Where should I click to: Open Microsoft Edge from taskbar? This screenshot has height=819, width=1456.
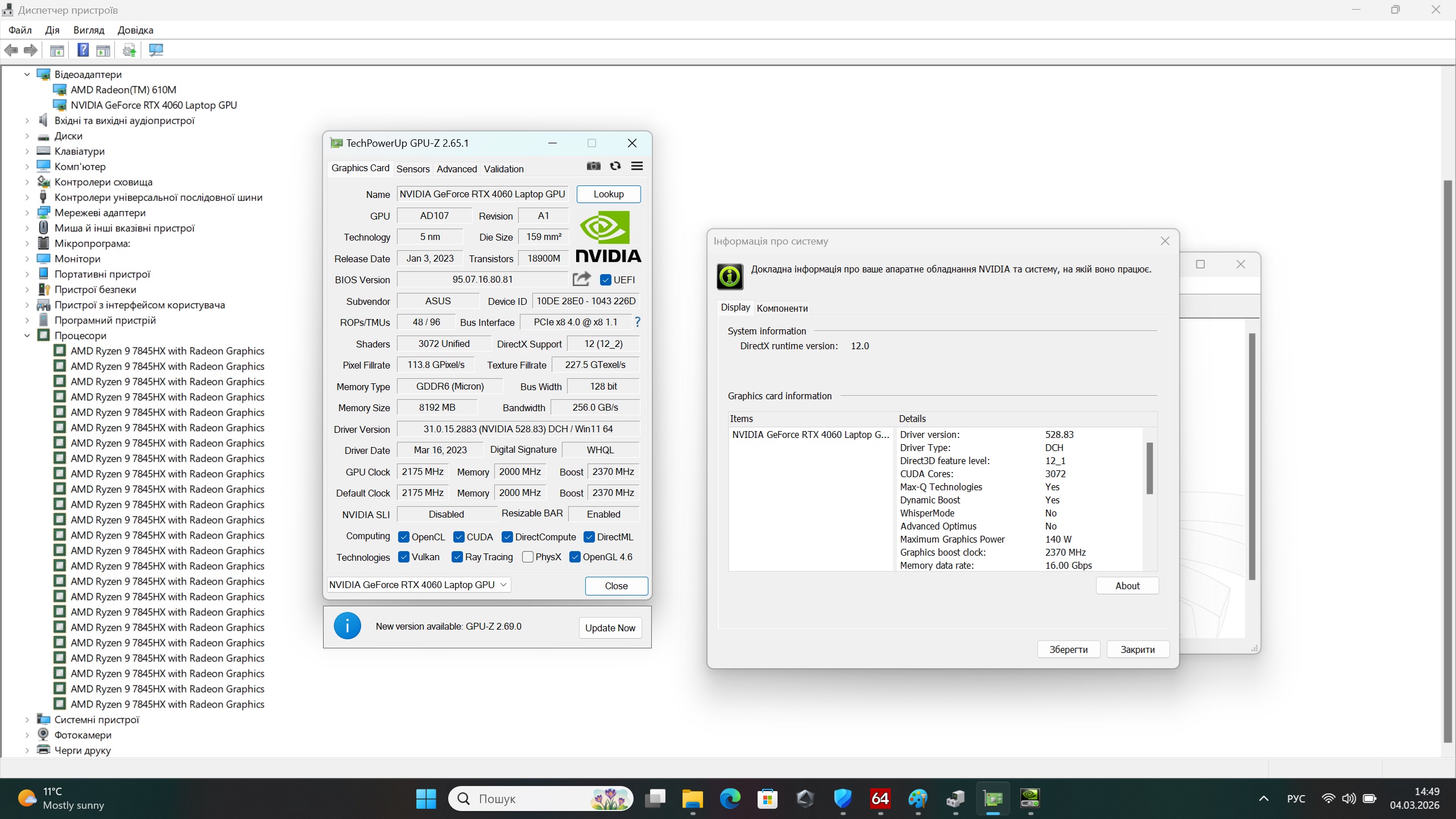pyautogui.click(x=730, y=799)
